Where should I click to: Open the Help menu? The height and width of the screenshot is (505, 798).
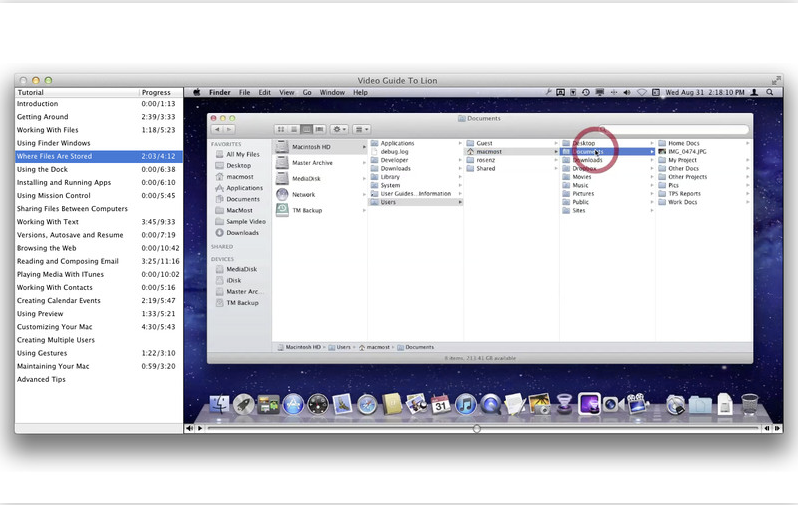pyautogui.click(x=360, y=92)
